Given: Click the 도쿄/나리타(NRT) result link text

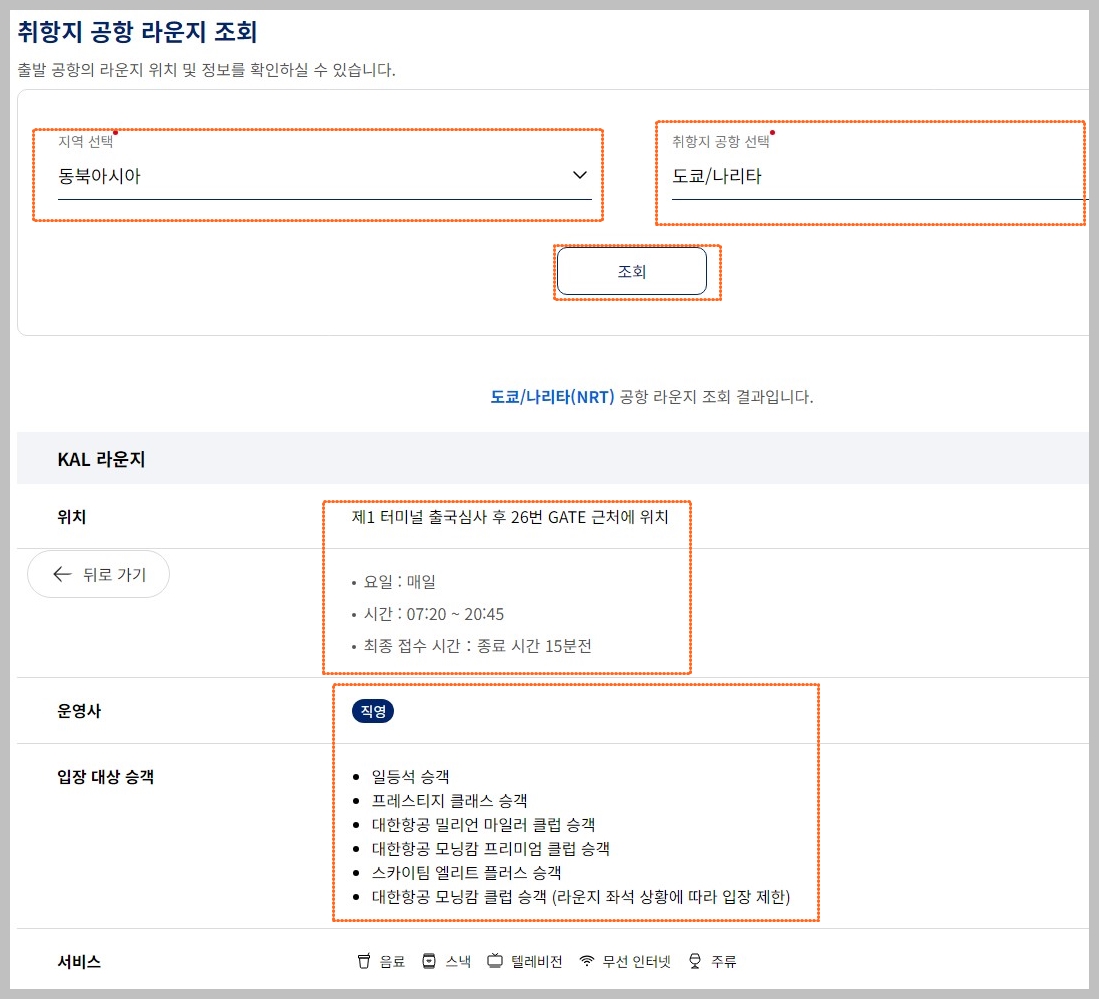Looking at the screenshot, I should 552,397.
